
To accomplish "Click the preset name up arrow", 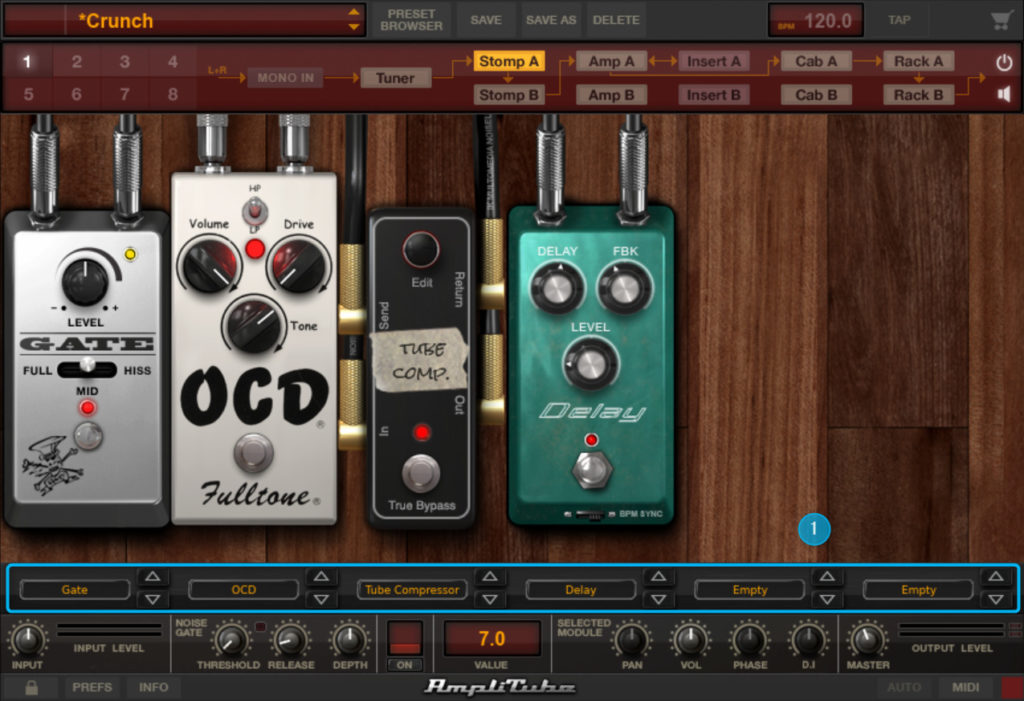I will tap(353, 12).
